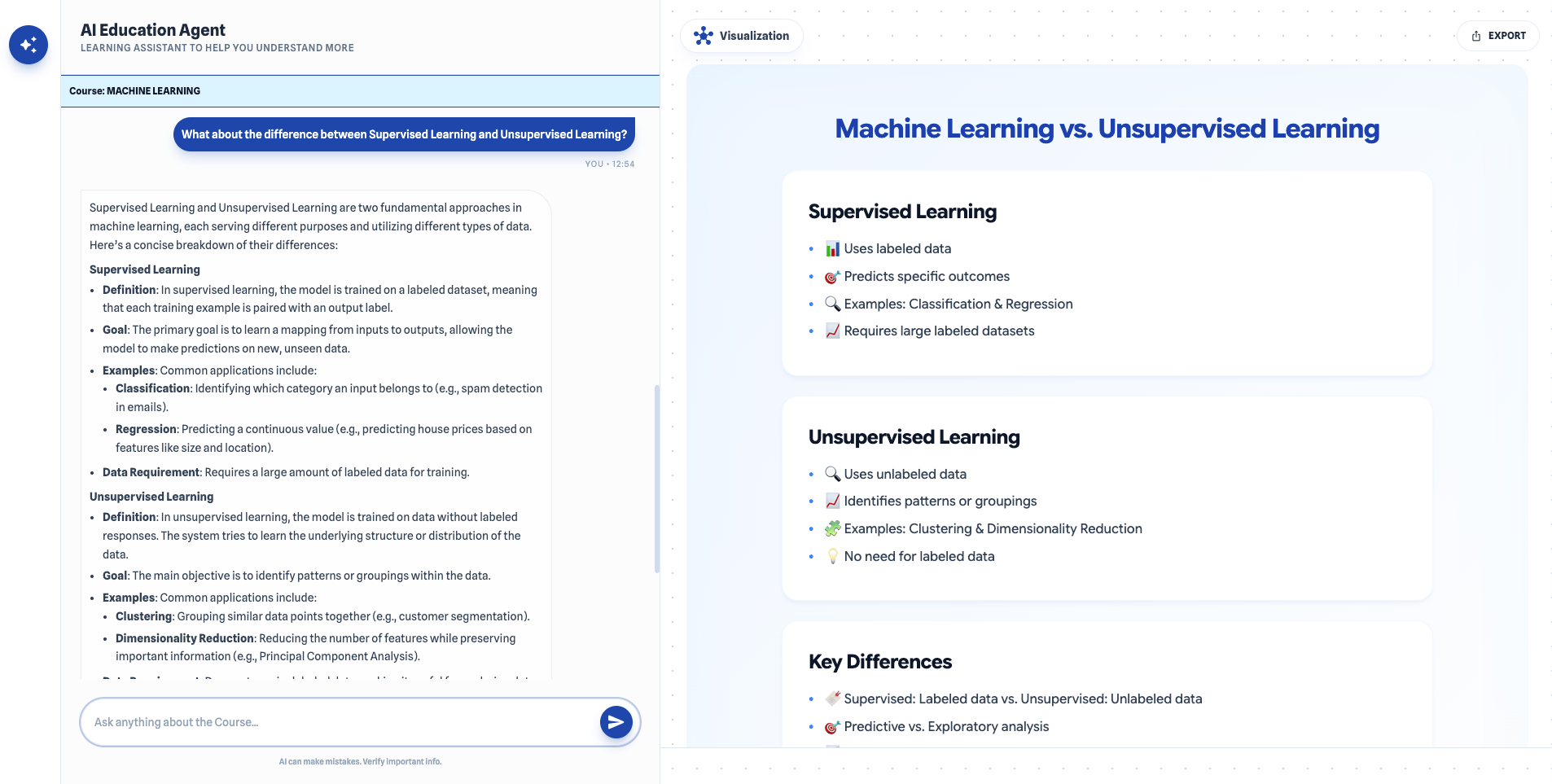Click the tag icon beside Supervised: Labeled data
The height and width of the screenshot is (784, 1552).
click(832, 699)
